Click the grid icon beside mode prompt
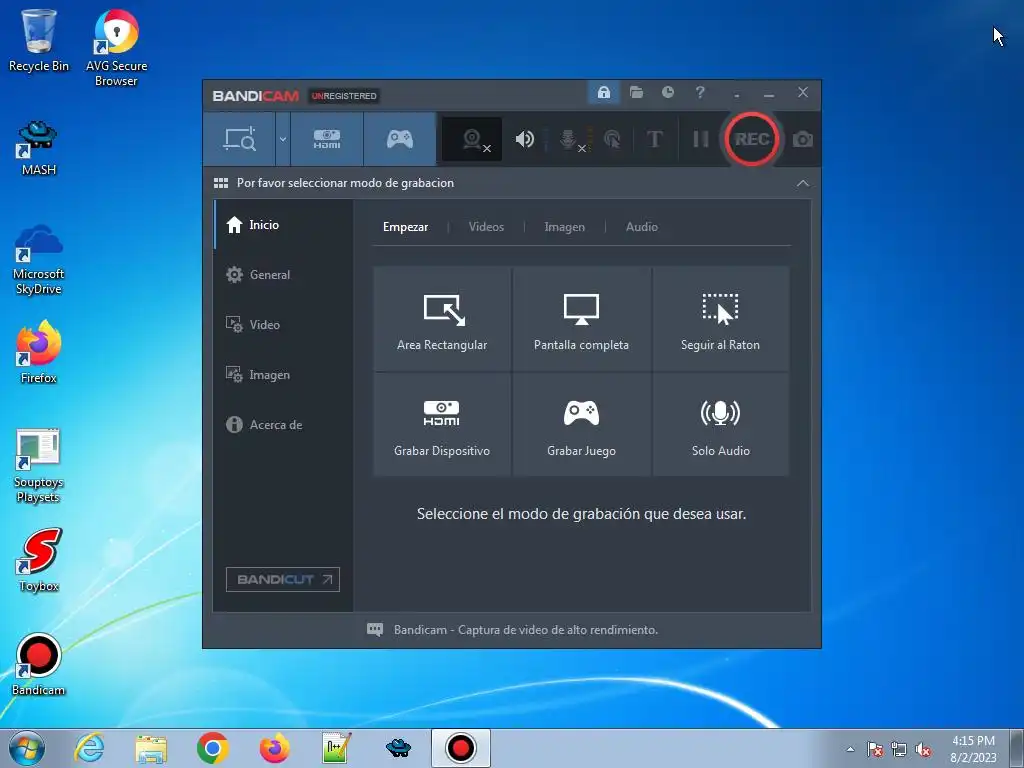The height and width of the screenshot is (768, 1024). pos(221,184)
